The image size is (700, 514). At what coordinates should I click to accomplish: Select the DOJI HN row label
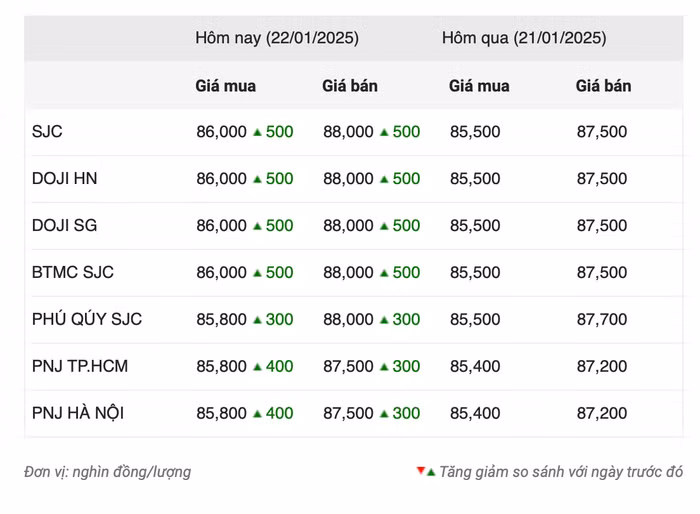[x=64, y=179]
